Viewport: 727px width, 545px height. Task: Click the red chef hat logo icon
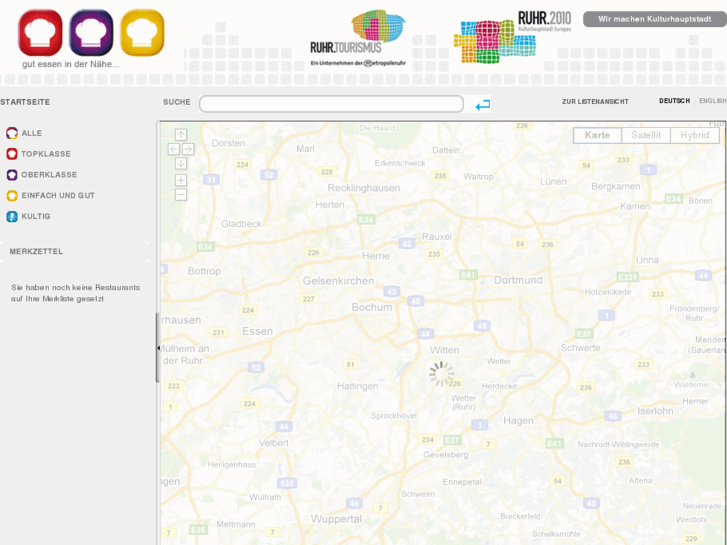click(x=40, y=33)
